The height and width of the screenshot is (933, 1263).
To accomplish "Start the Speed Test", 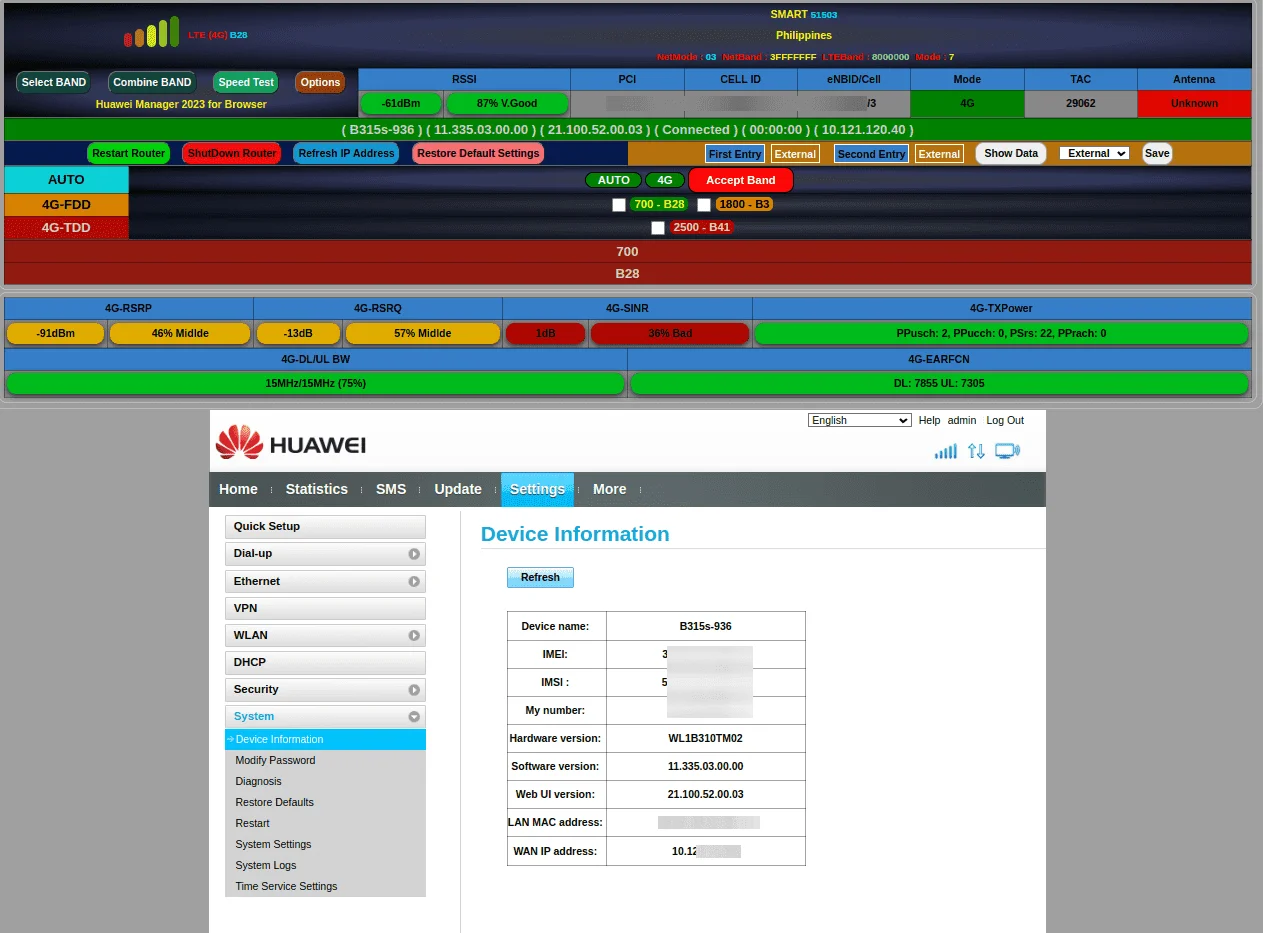I will (x=246, y=82).
